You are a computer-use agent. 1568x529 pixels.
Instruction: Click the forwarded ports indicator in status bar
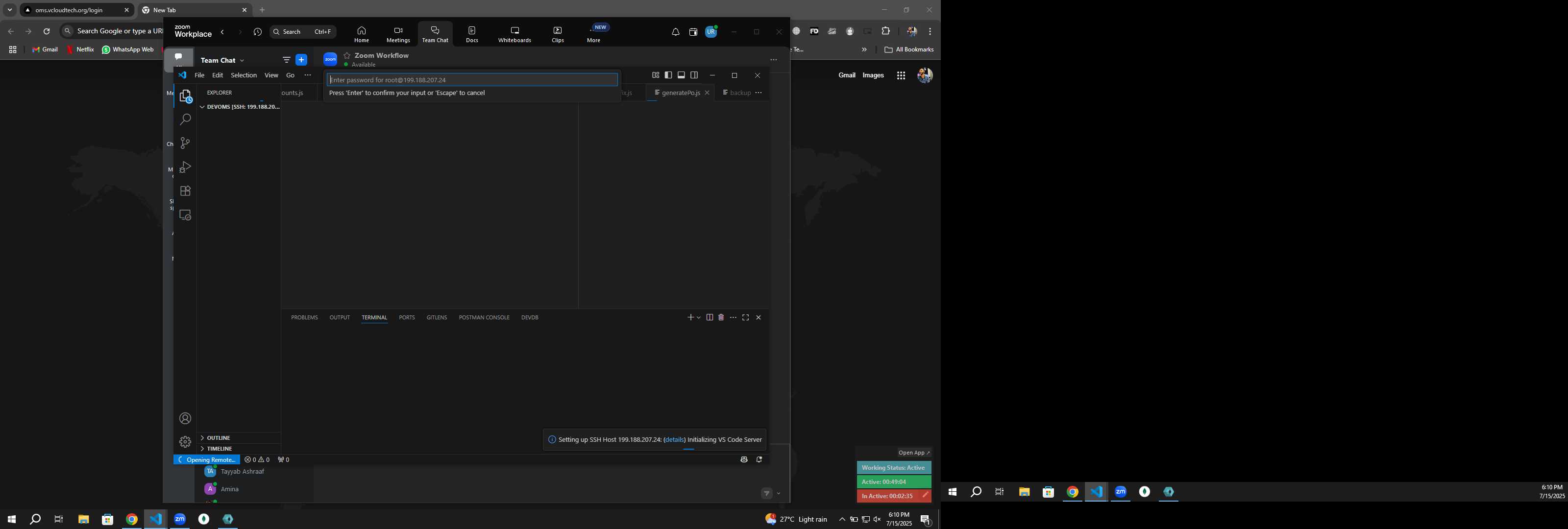pyautogui.click(x=284, y=459)
